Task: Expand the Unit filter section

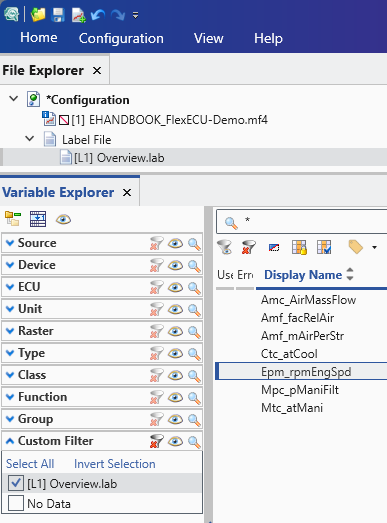Action: click(10, 309)
